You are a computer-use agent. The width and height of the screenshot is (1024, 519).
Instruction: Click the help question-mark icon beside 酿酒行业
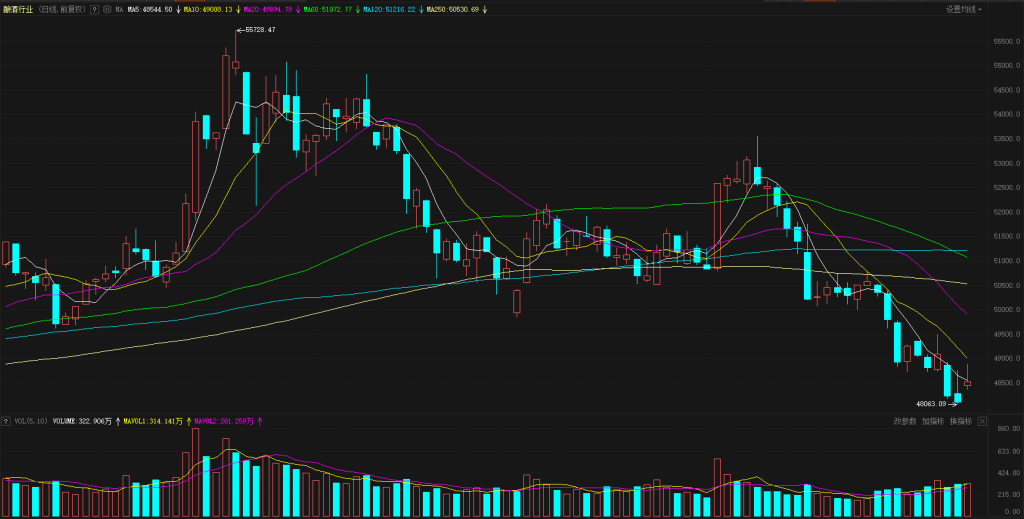tap(94, 9)
